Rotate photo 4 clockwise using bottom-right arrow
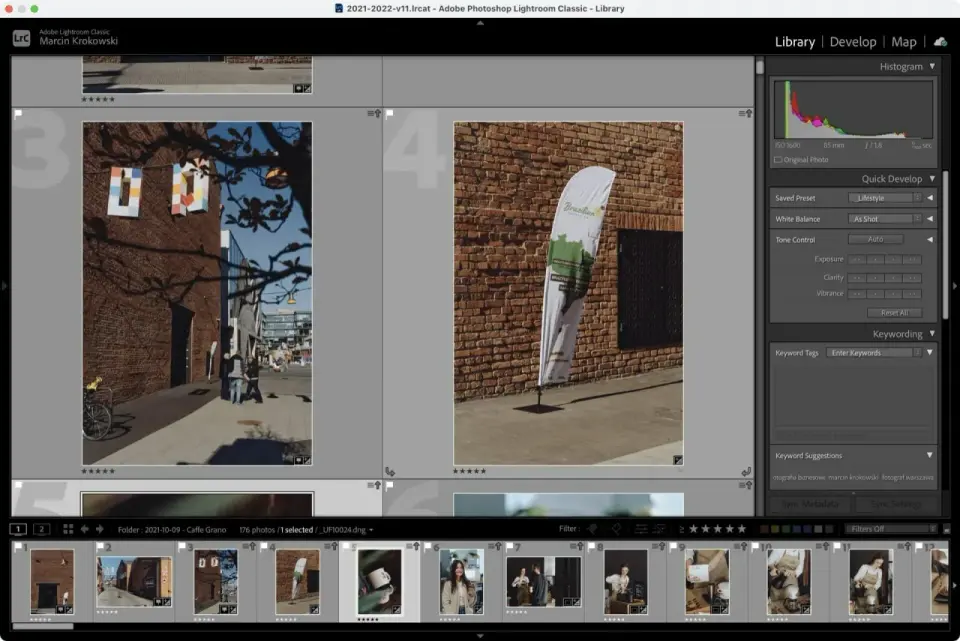This screenshot has height=641, width=960. pyautogui.click(x=746, y=471)
